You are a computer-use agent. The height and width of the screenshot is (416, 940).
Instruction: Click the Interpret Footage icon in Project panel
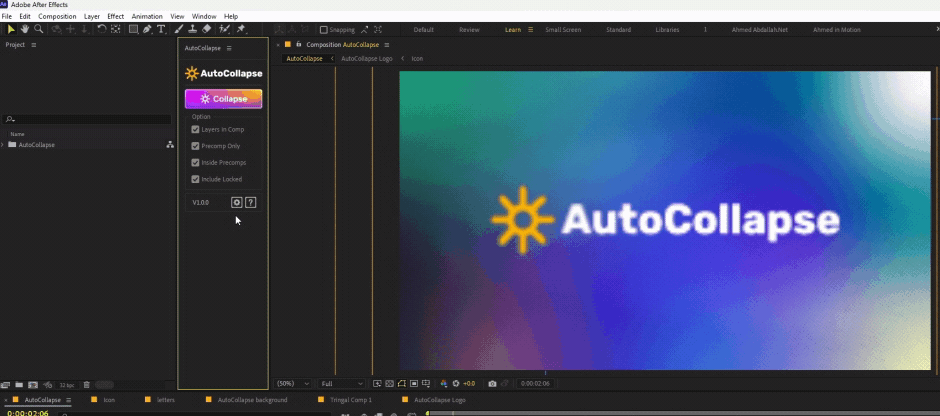click(x=5, y=384)
